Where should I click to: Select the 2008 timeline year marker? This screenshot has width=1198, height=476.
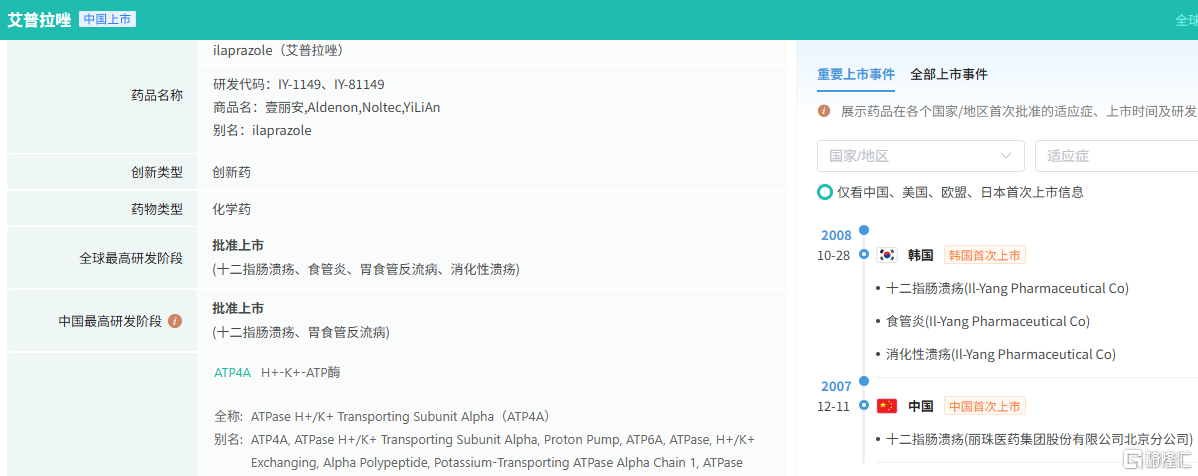(836, 235)
